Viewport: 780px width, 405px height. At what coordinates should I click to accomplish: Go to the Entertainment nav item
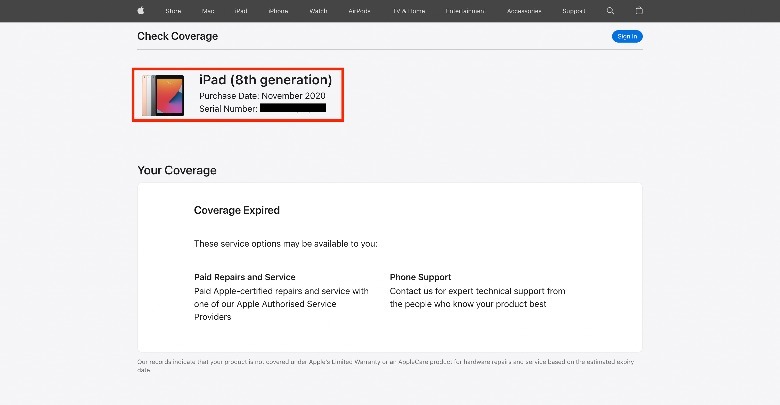point(465,11)
